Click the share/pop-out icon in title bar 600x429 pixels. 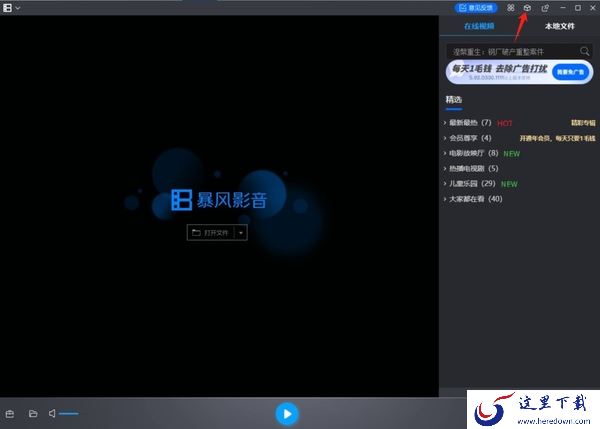click(545, 8)
